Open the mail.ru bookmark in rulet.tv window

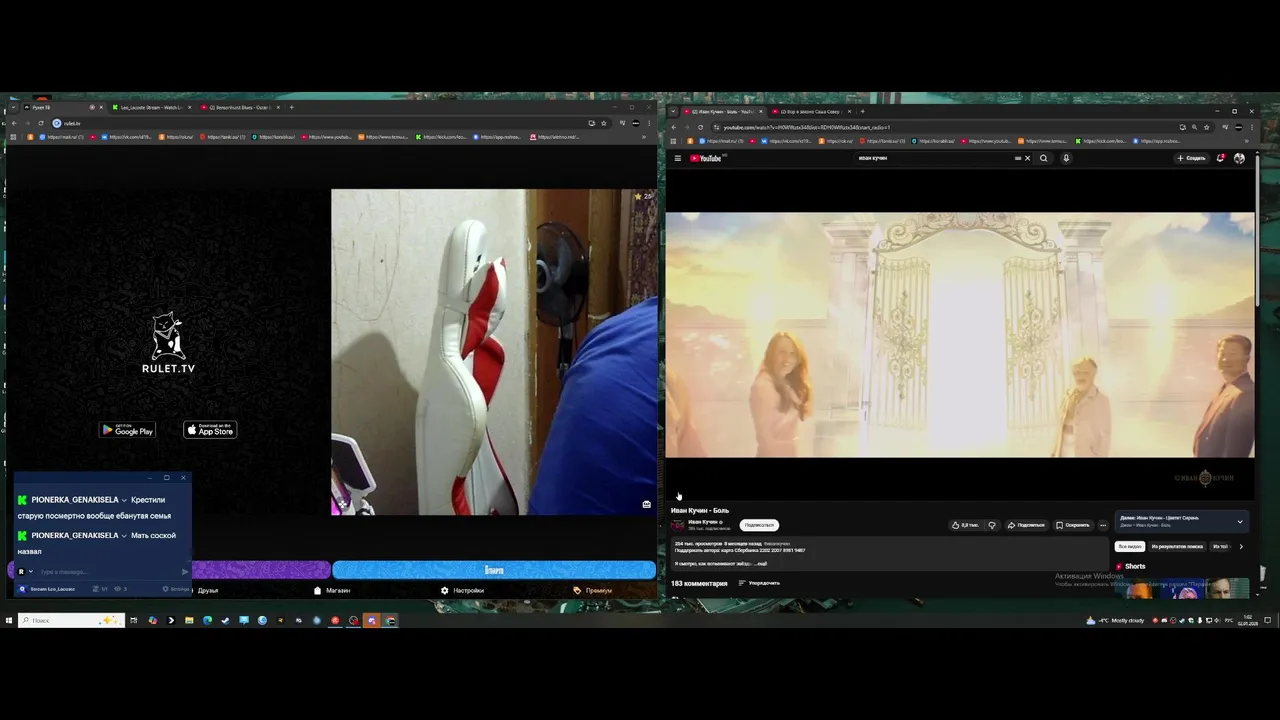coord(62,137)
